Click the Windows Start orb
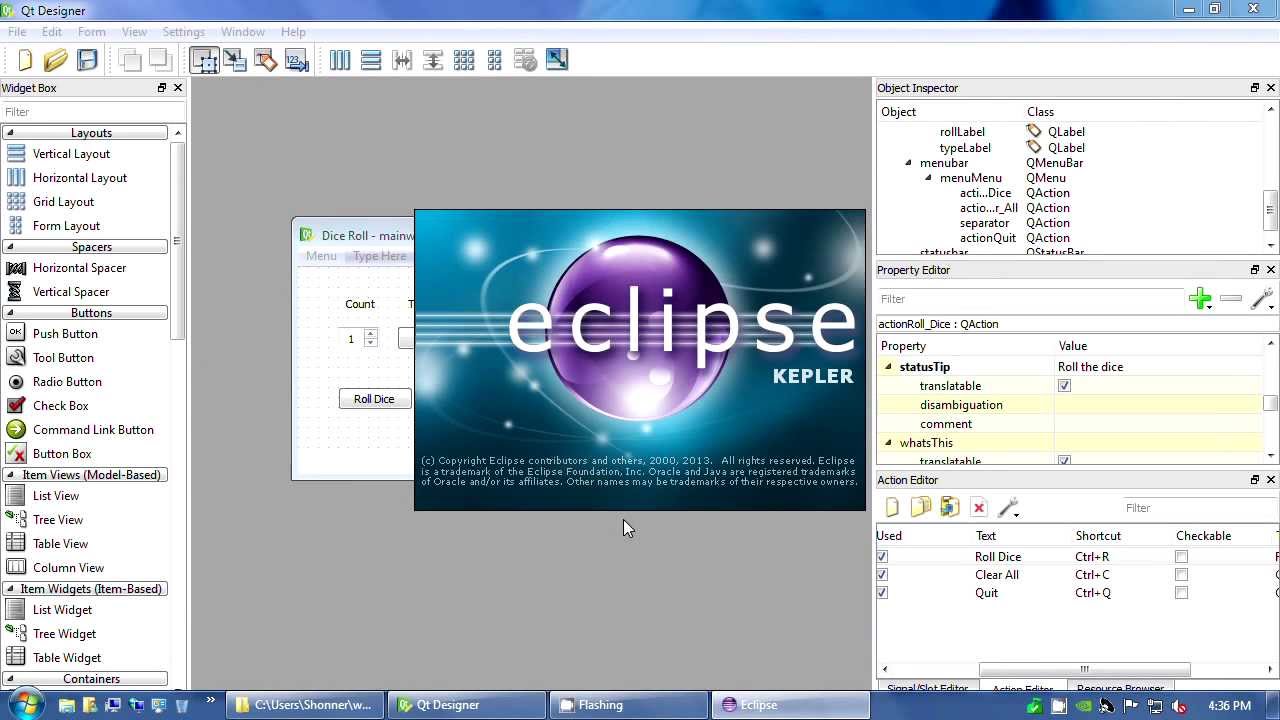 [24, 705]
